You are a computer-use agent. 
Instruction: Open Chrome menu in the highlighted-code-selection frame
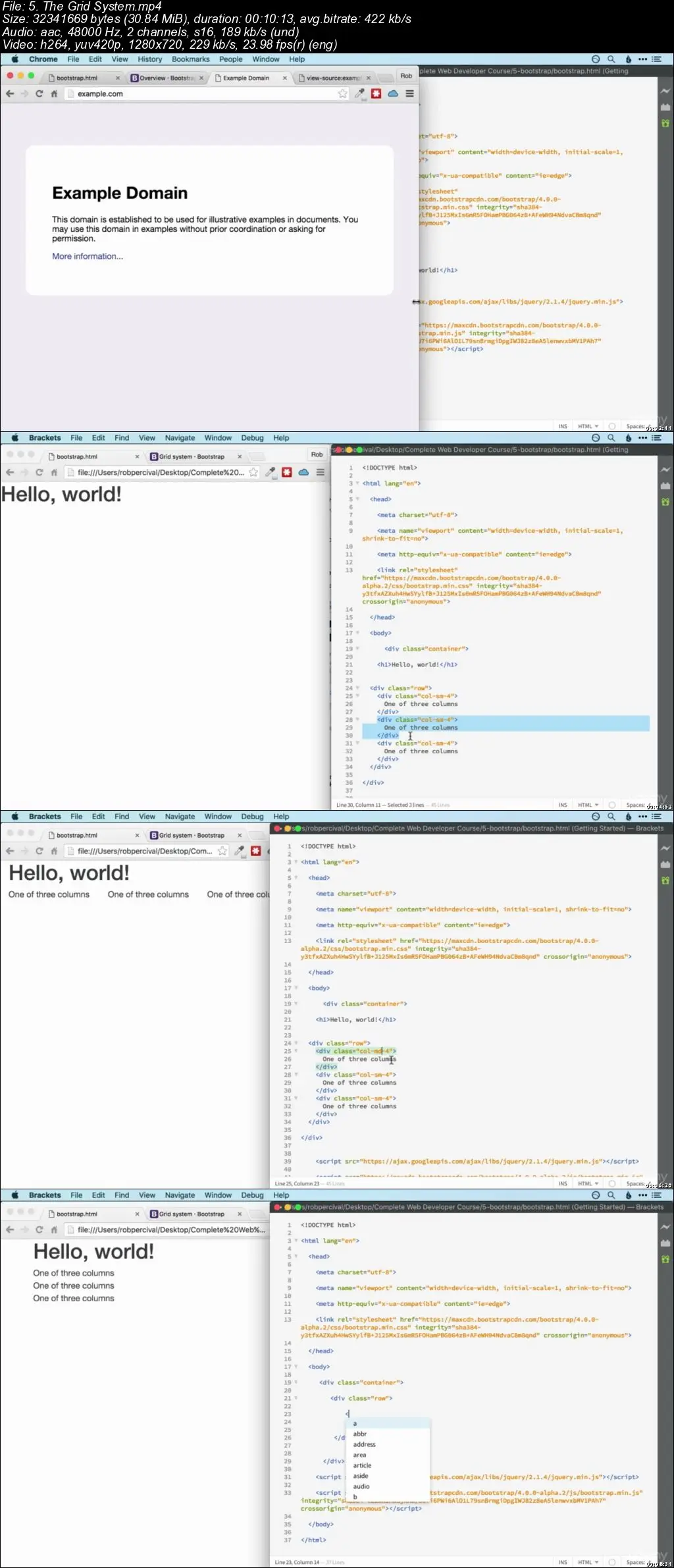(x=321, y=472)
